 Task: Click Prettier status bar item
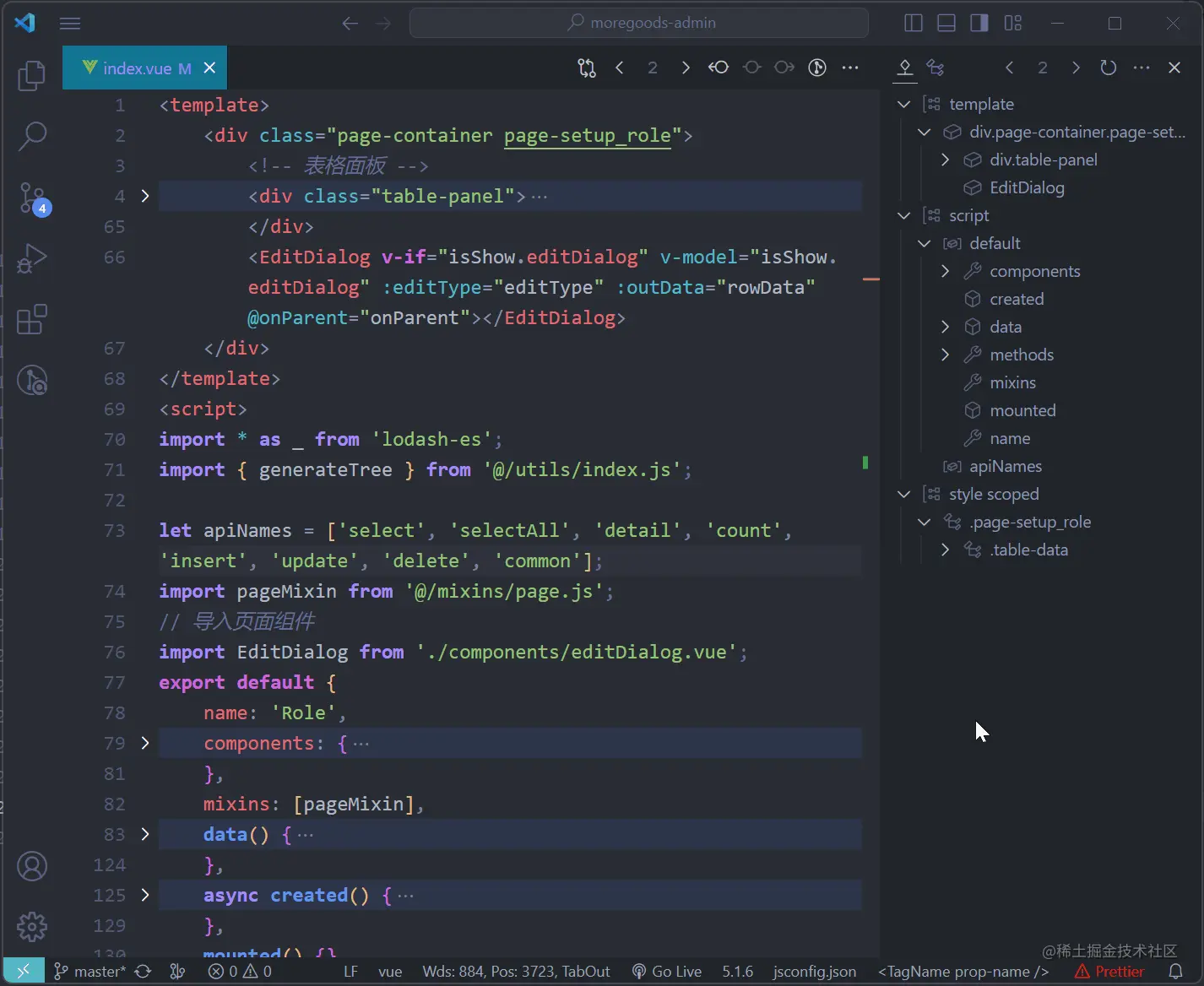click(1109, 972)
